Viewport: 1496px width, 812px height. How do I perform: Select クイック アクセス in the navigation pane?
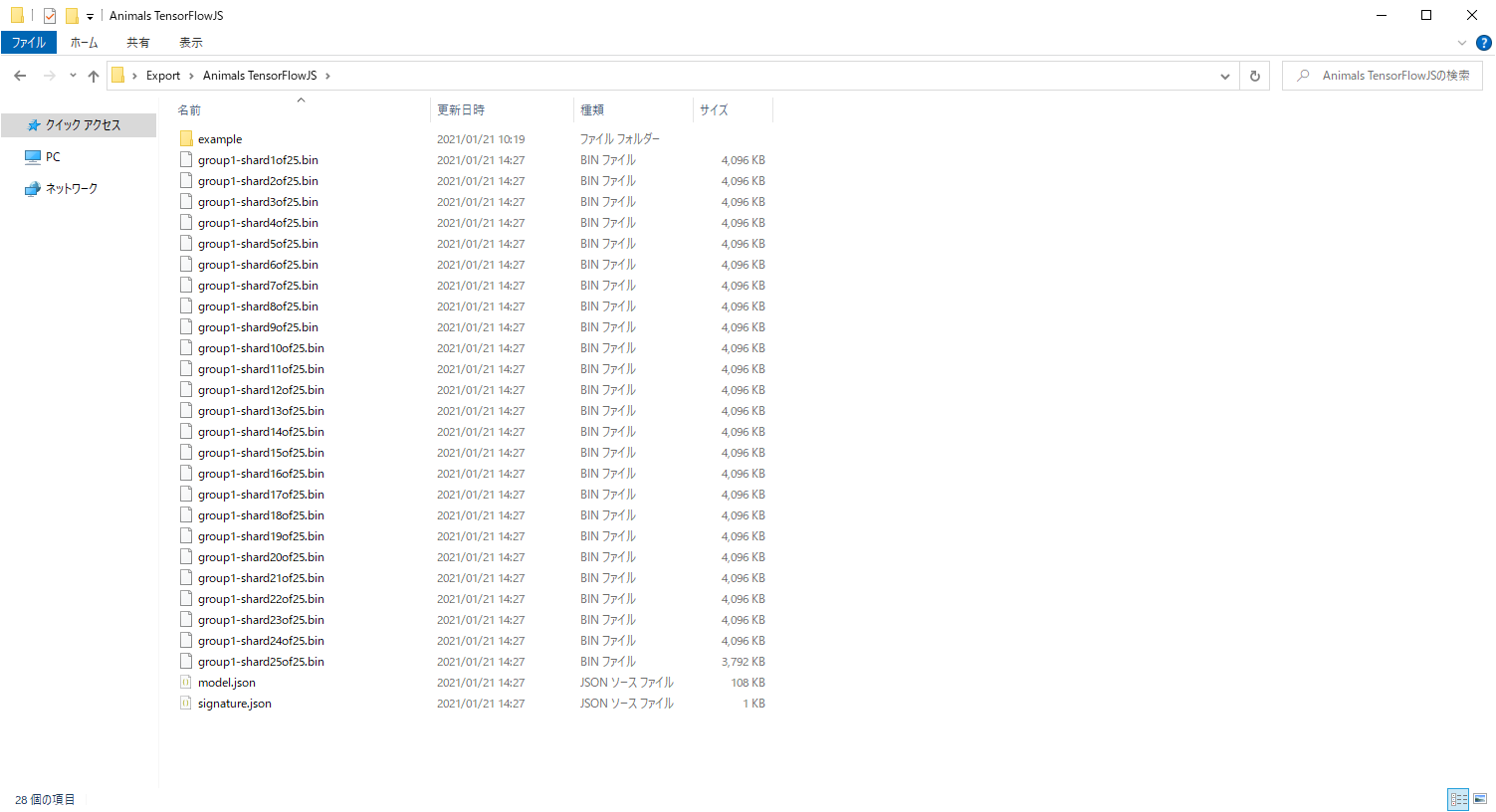(x=79, y=125)
